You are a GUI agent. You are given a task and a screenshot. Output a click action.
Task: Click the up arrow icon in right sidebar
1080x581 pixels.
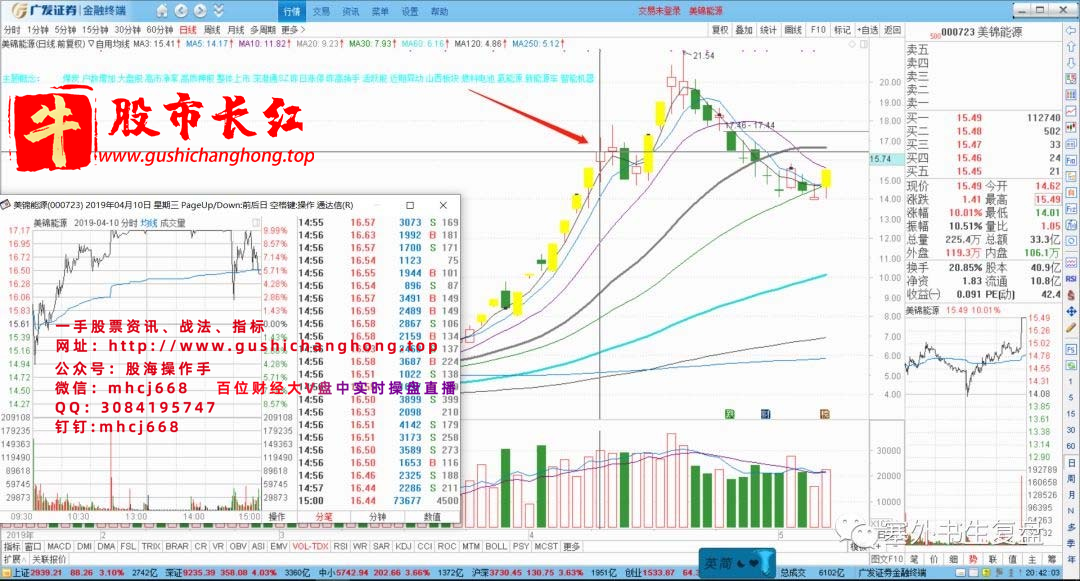(1071, 47)
